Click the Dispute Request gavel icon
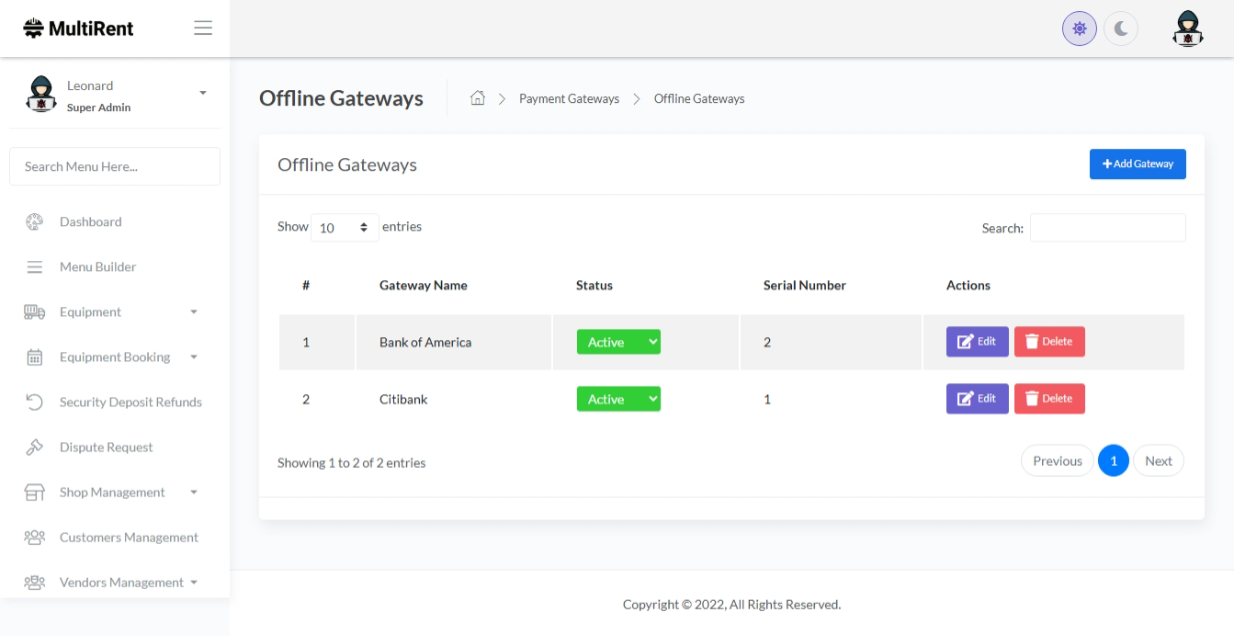The height and width of the screenshot is (636, 1234). [35, 447]
